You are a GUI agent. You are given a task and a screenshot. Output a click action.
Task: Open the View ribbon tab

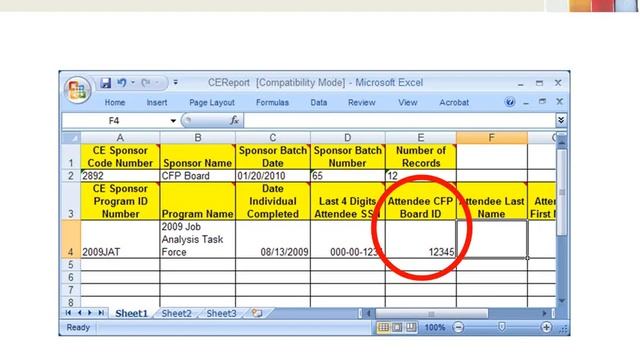point(408,102)
